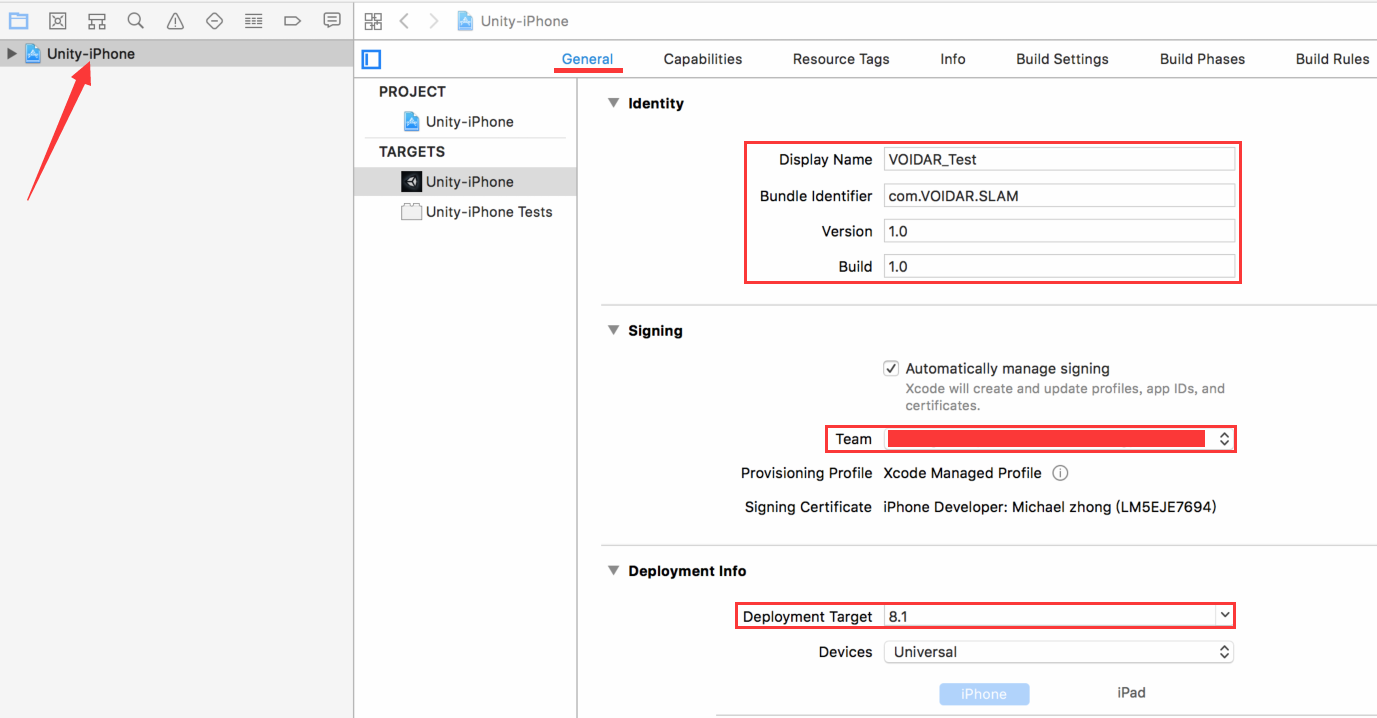1377x718 pixels.
Task: Open the Debug navigator icon
Action: [254, 20]
